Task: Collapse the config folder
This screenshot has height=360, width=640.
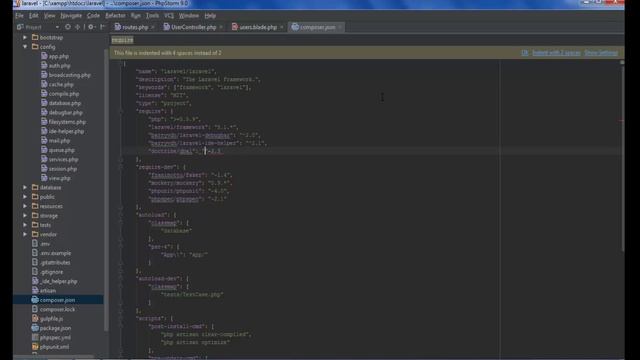Action: [25, 47]
